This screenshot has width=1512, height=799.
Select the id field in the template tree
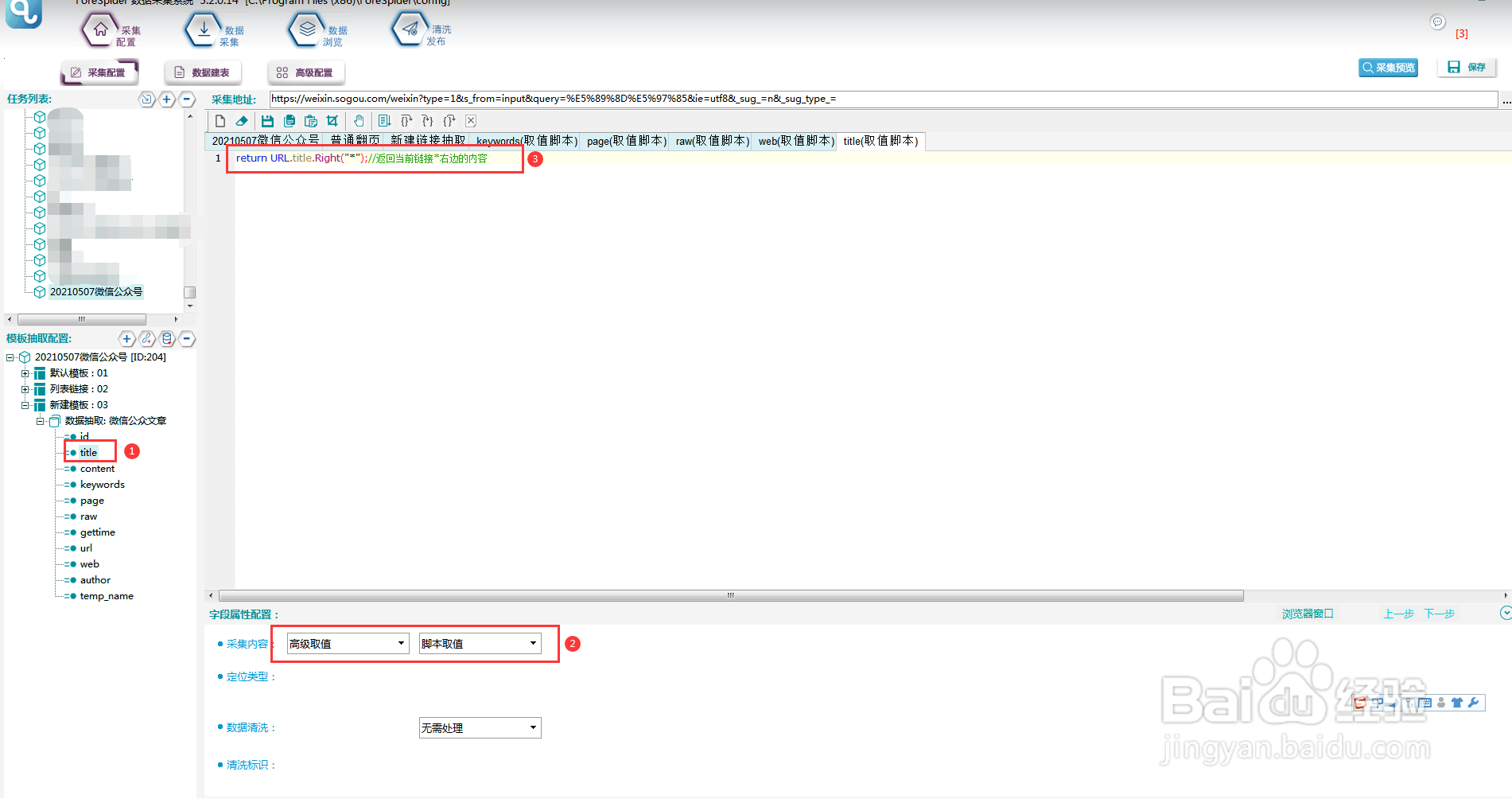pos(84,437)
